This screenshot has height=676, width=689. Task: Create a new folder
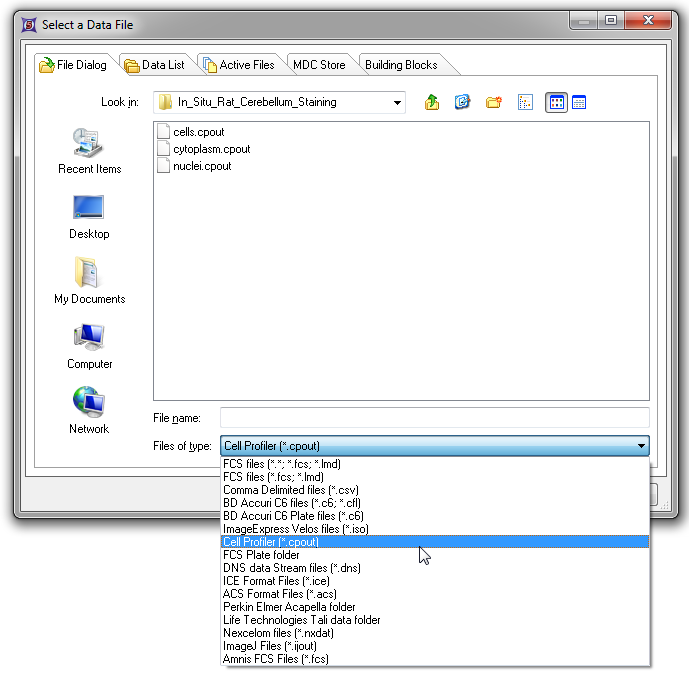(493, 102)
